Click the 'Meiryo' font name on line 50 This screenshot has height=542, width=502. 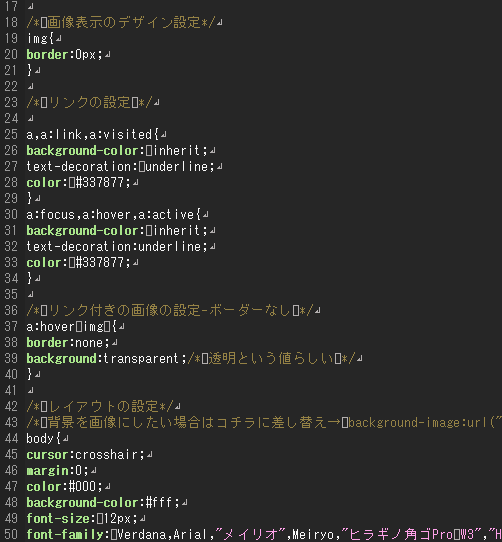pyautogui.click(x=313, y=535)
